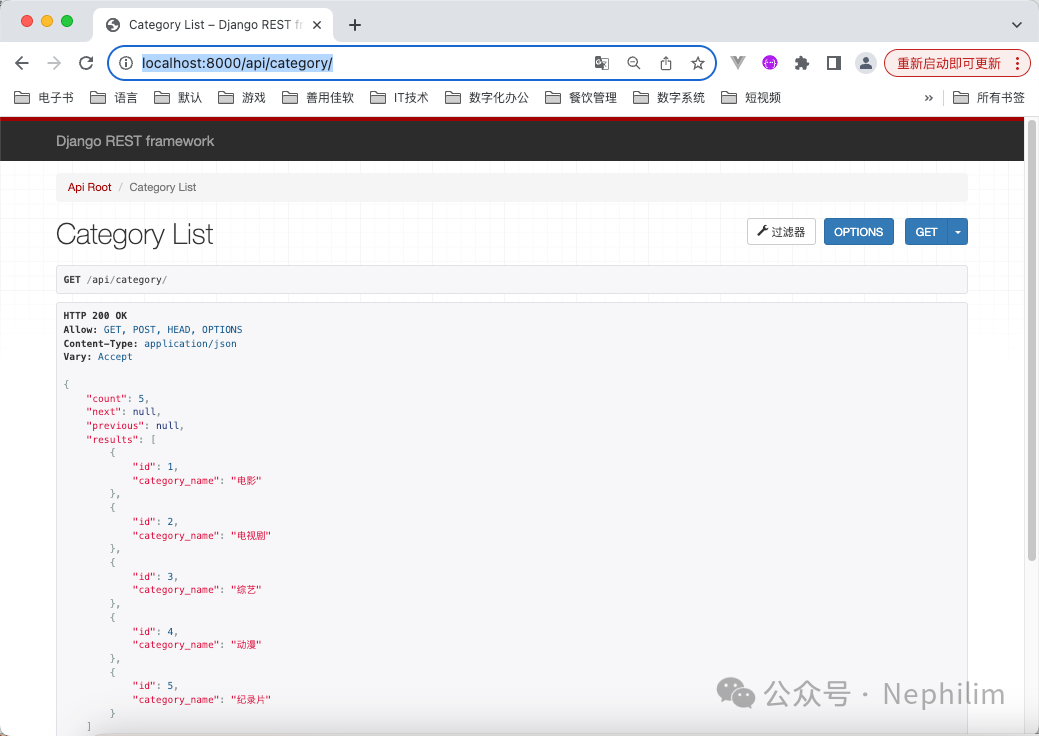Click the category name "综艺"

click(x=246, y=590)
